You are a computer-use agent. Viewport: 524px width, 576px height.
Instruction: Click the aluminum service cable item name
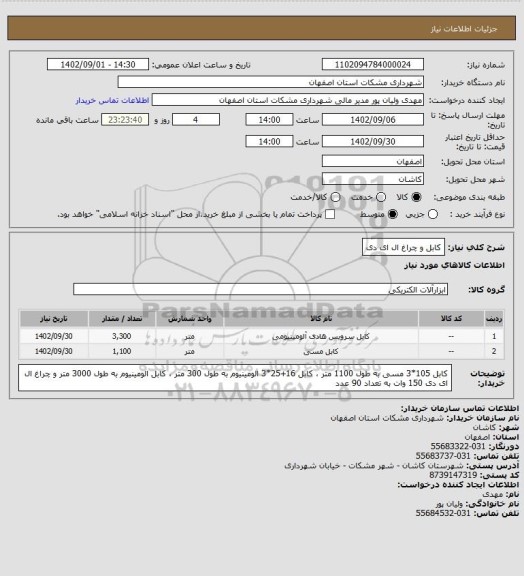click(321, 336)
